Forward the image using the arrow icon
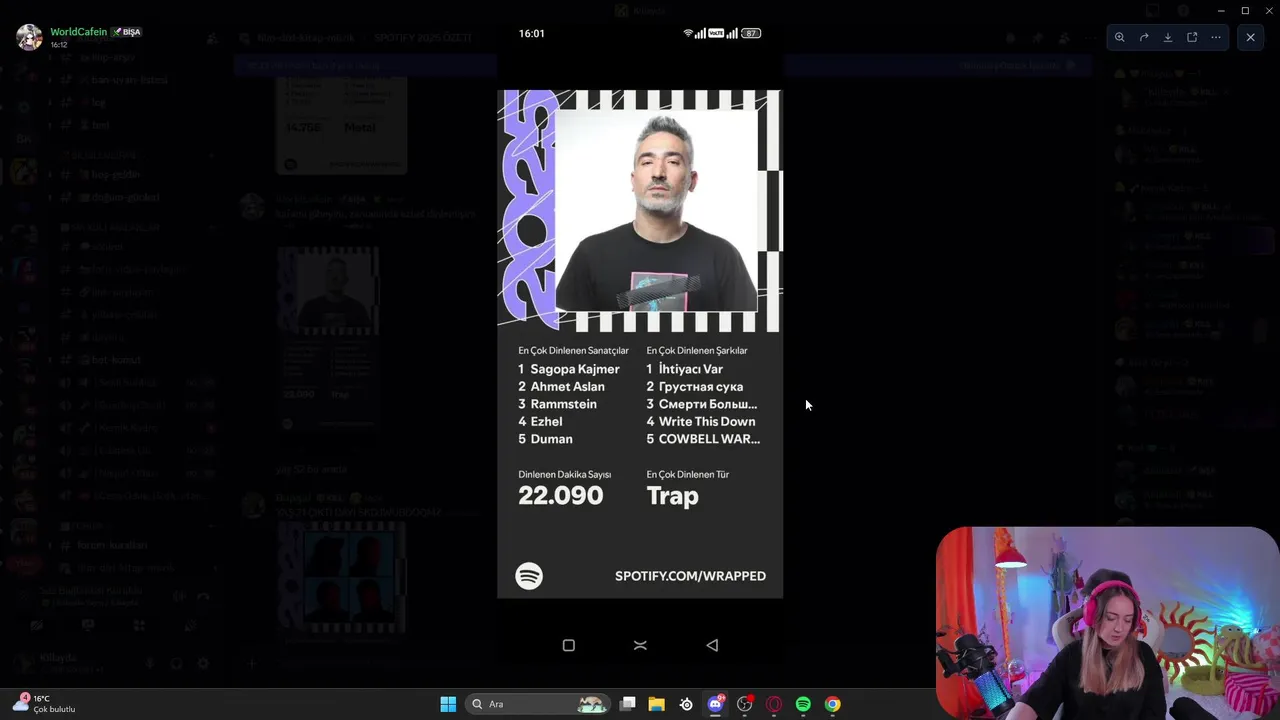 [1144, 37]
